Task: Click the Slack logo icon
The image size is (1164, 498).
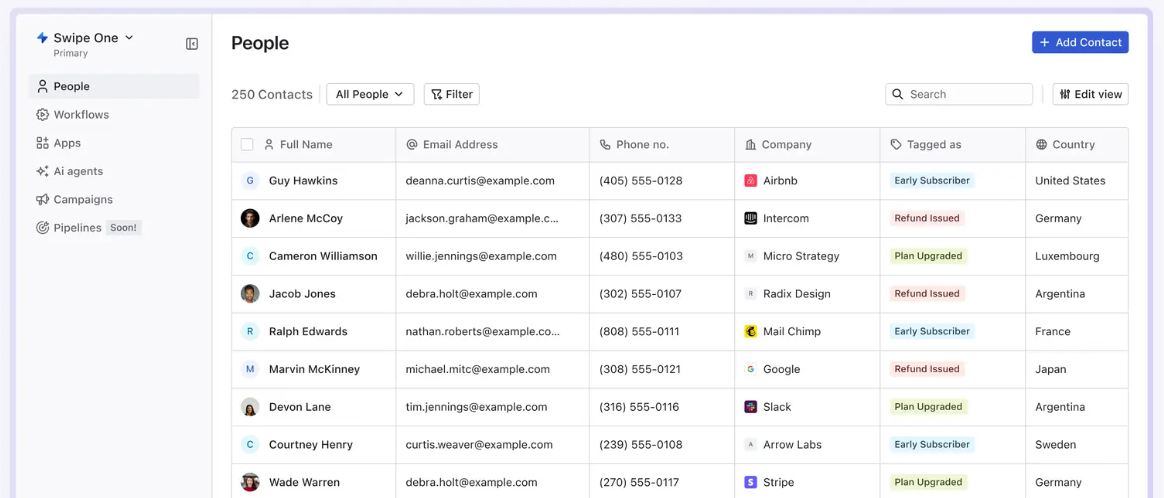Action: (x=751, y=407)
